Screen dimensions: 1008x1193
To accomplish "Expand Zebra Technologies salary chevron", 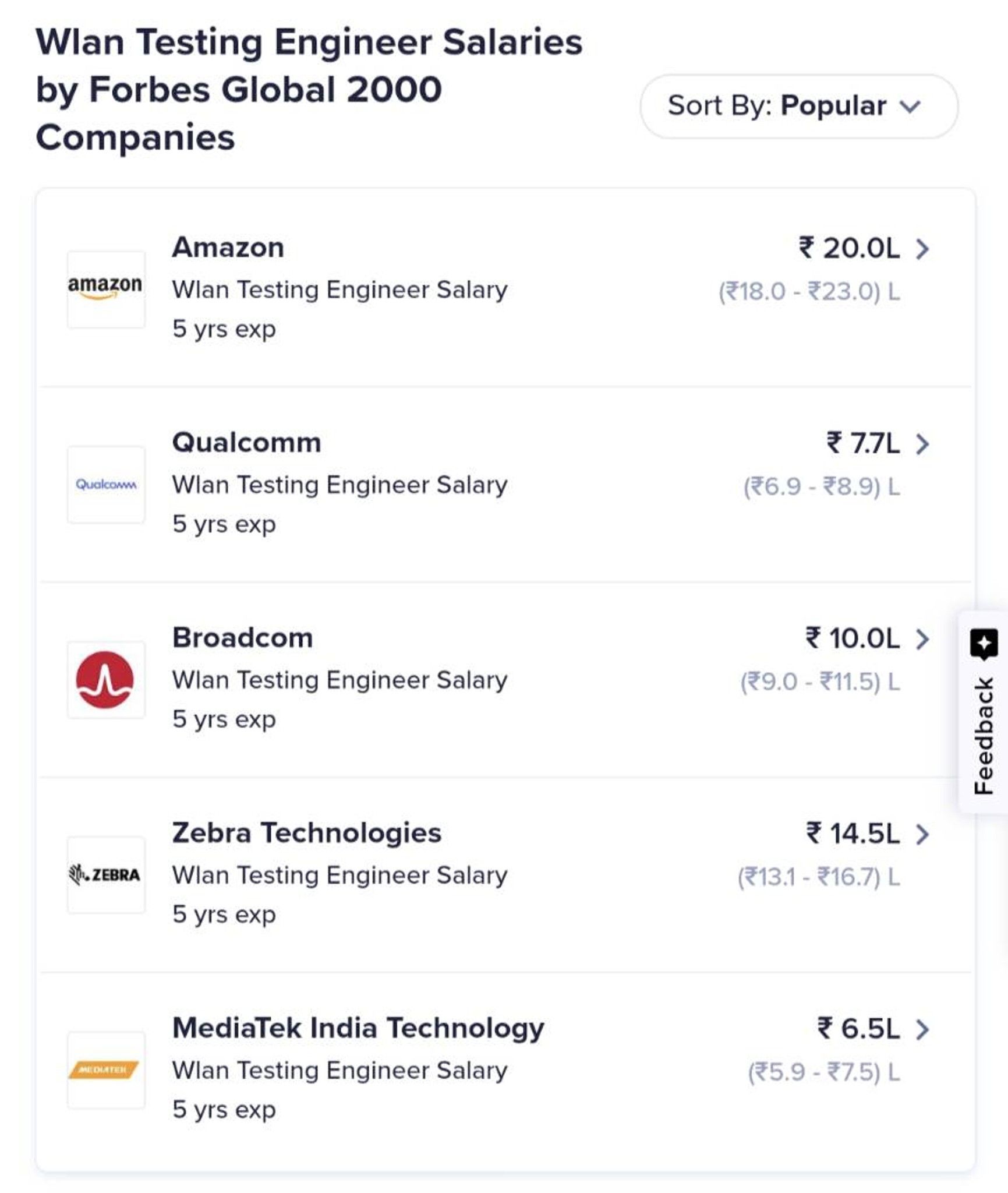I will coord(922,834).
